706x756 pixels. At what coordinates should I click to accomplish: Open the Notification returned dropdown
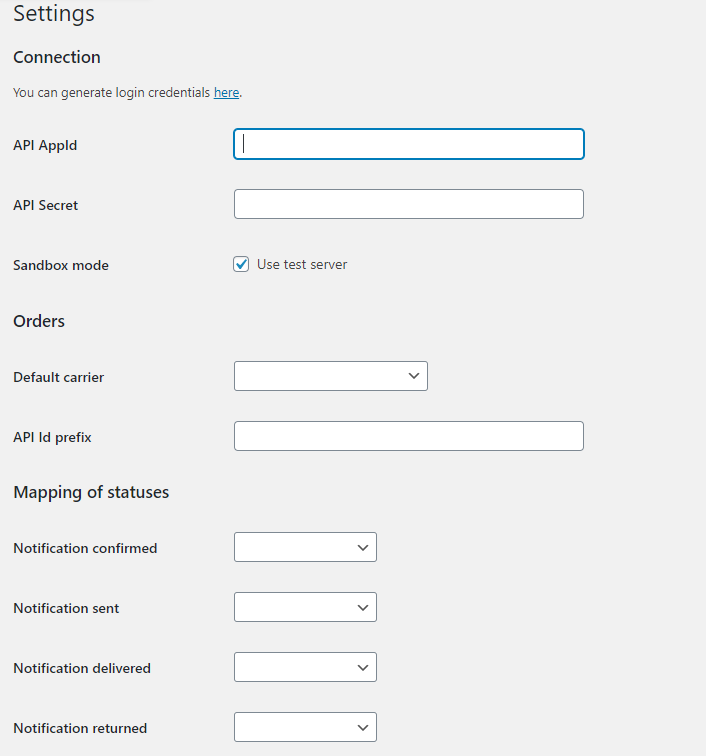[x=305, y=727]
